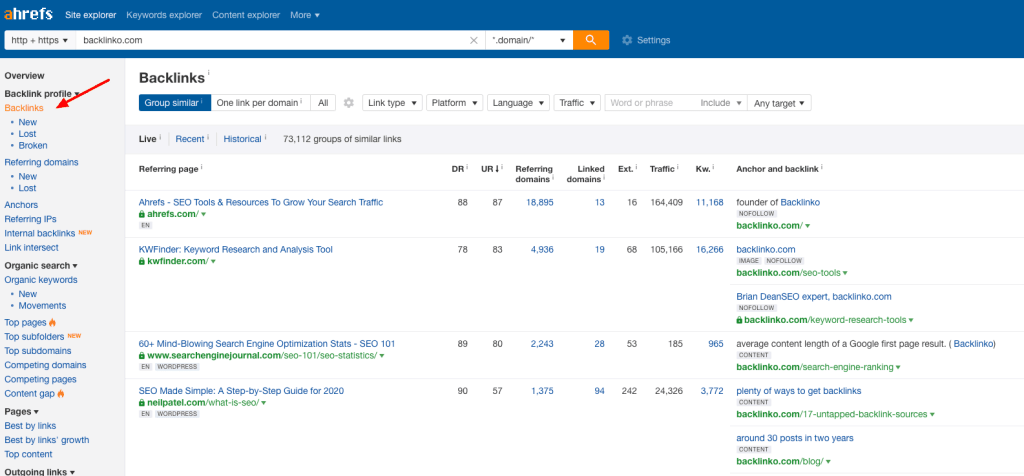This screenshot has height=476, width=1024.
Task: Click the 16,266 keywords value
Action: click(x=710, y=249)
